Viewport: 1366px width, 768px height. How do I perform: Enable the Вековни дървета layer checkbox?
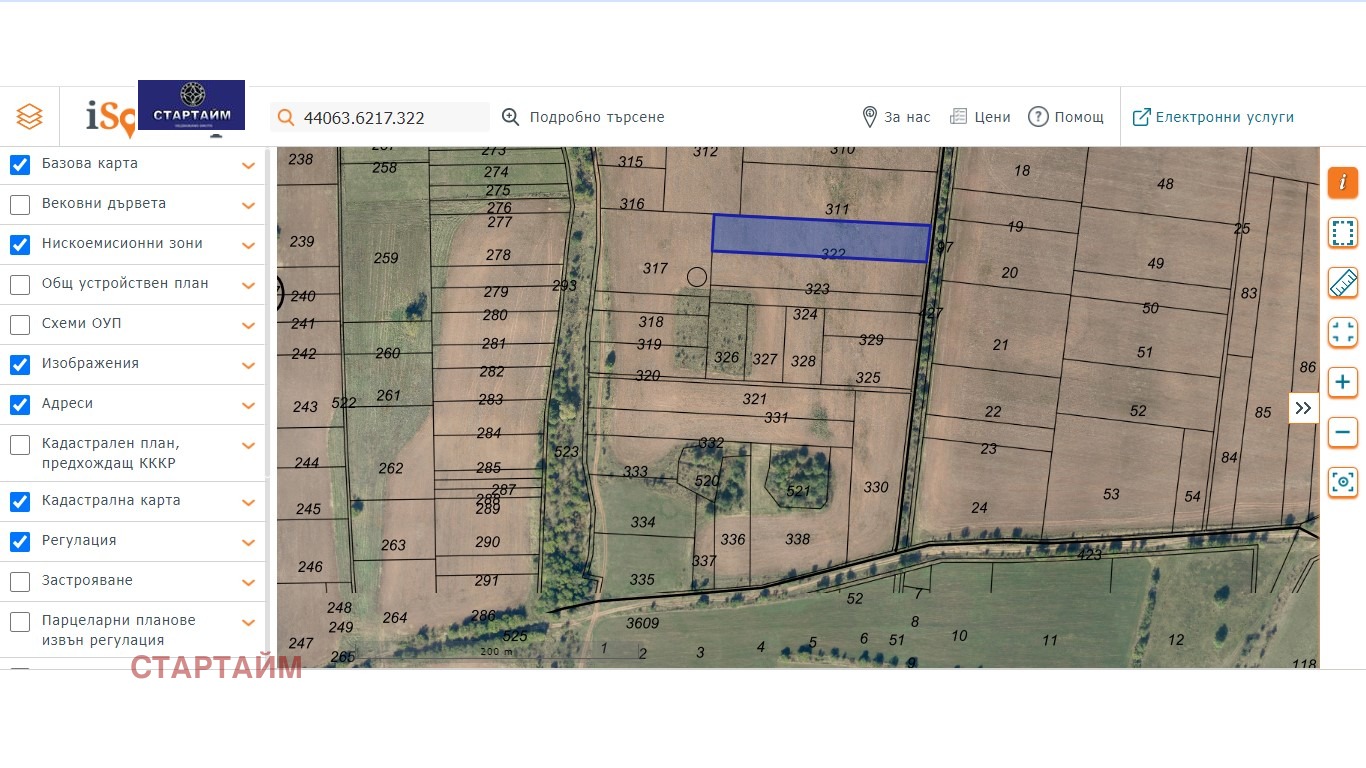tap(20, 204)
